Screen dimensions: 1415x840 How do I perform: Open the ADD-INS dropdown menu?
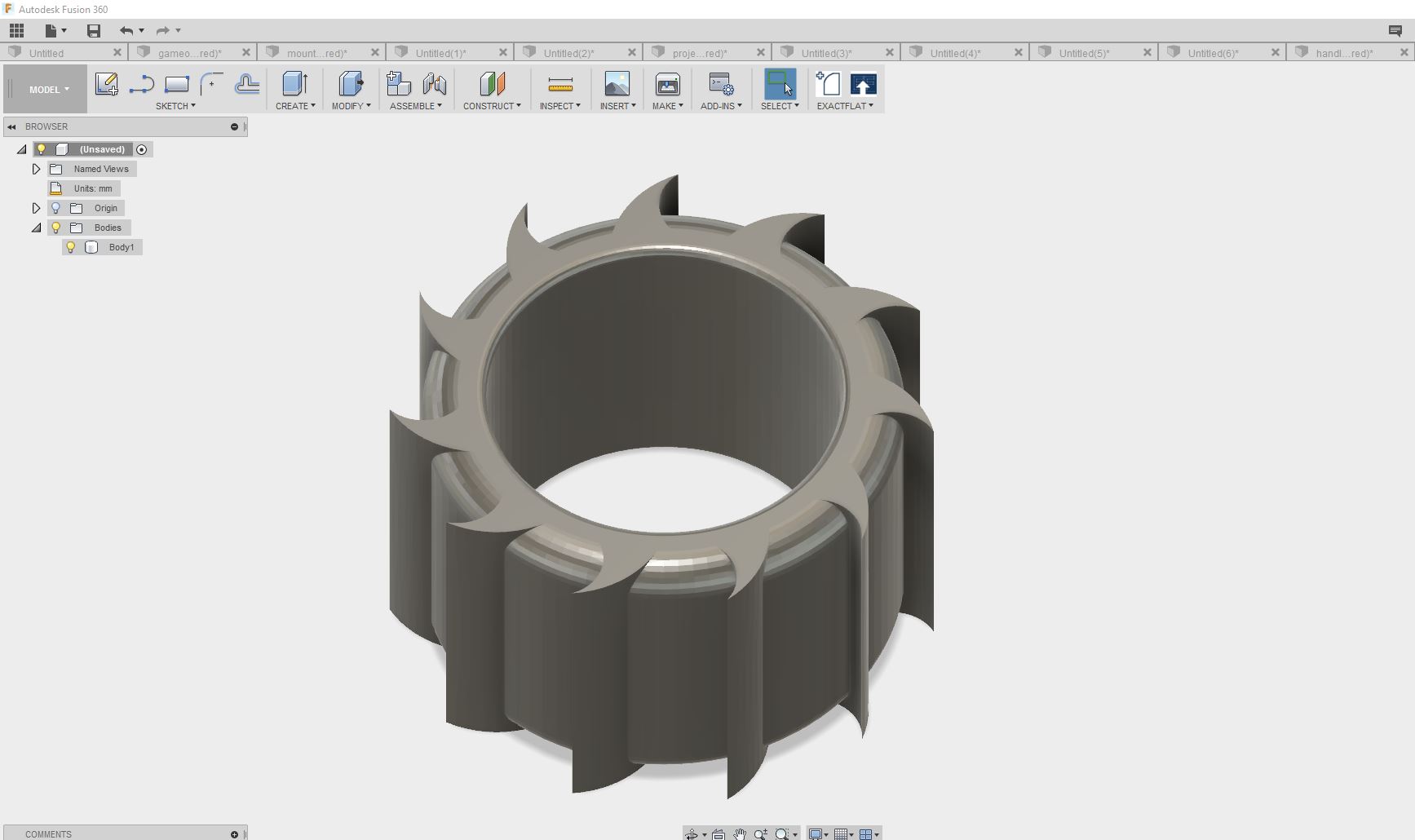coord(721,106)
